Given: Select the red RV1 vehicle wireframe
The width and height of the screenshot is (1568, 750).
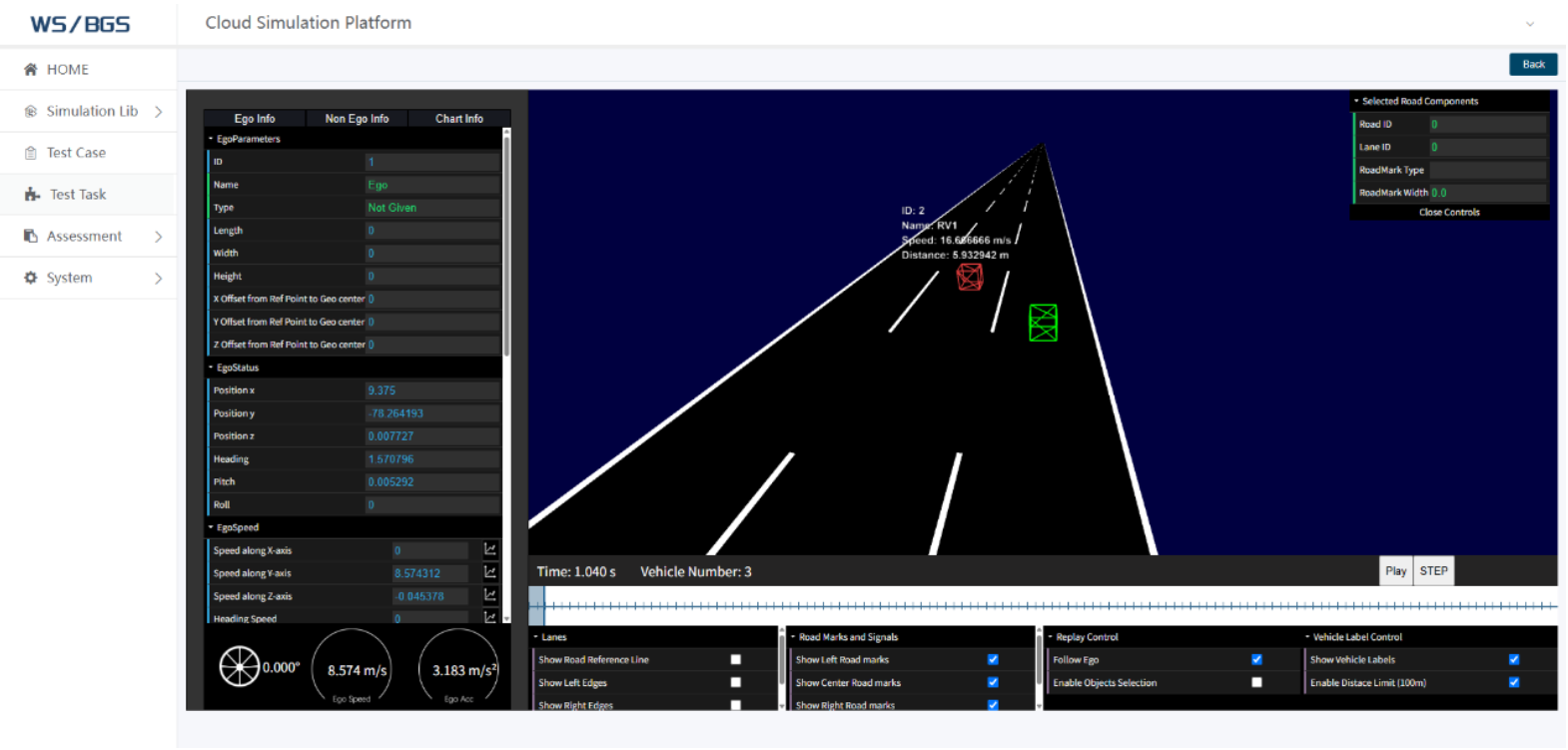Looking at the screenshot, I should point(970,277).
